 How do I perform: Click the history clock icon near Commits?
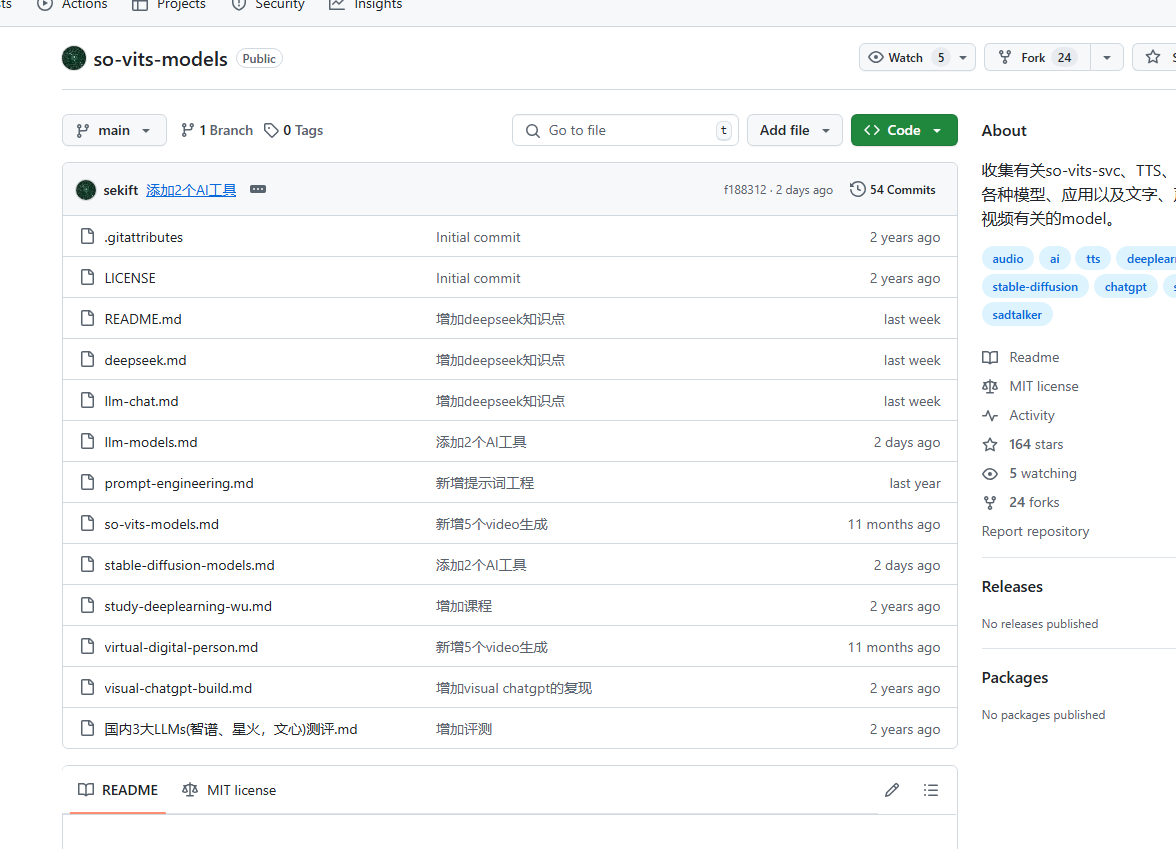click(857, 190)
